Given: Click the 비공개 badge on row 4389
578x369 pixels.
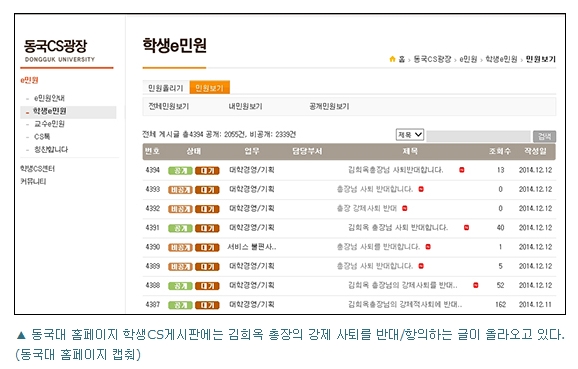Looking at the screenshot, I should pyautogui.click(x=180, y=267).
